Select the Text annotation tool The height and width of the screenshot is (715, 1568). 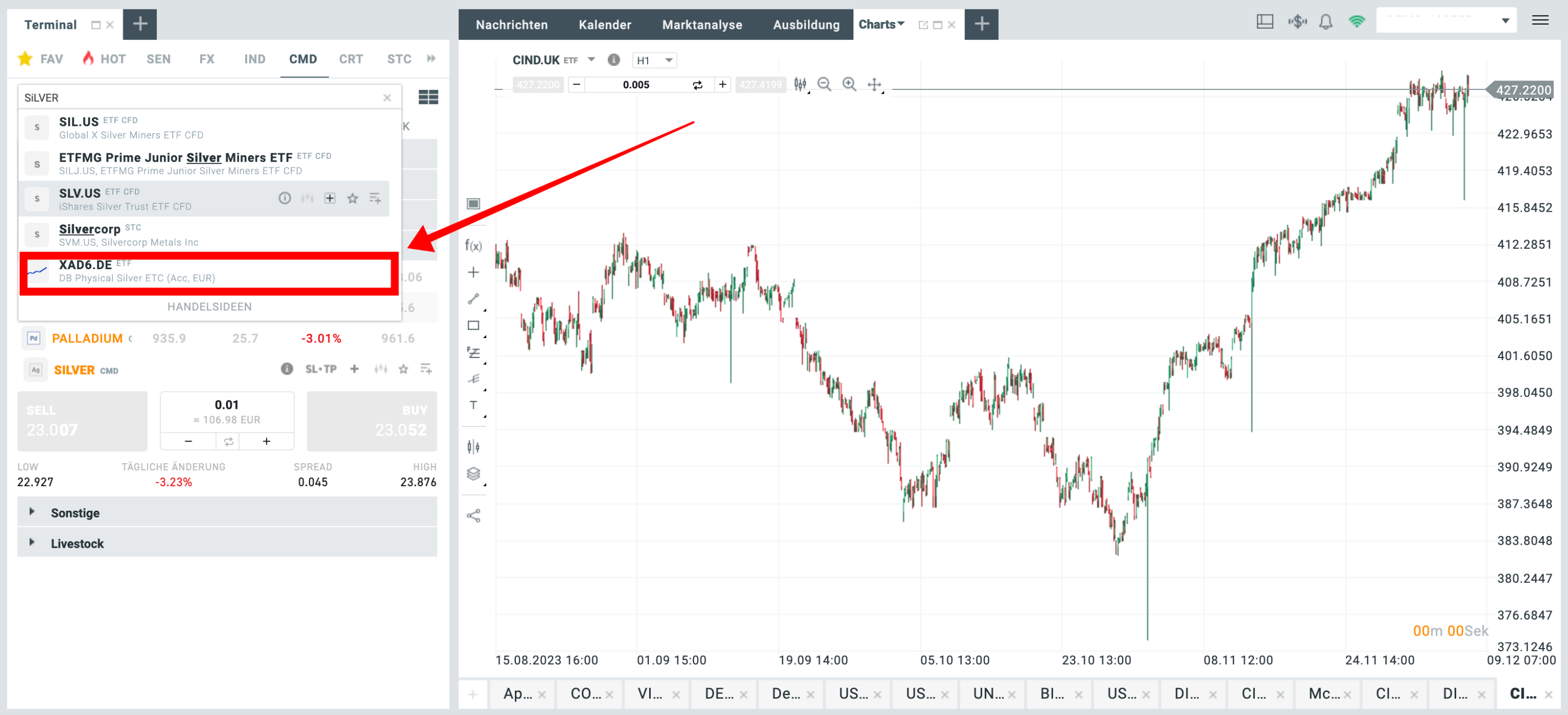pos(473,405)
